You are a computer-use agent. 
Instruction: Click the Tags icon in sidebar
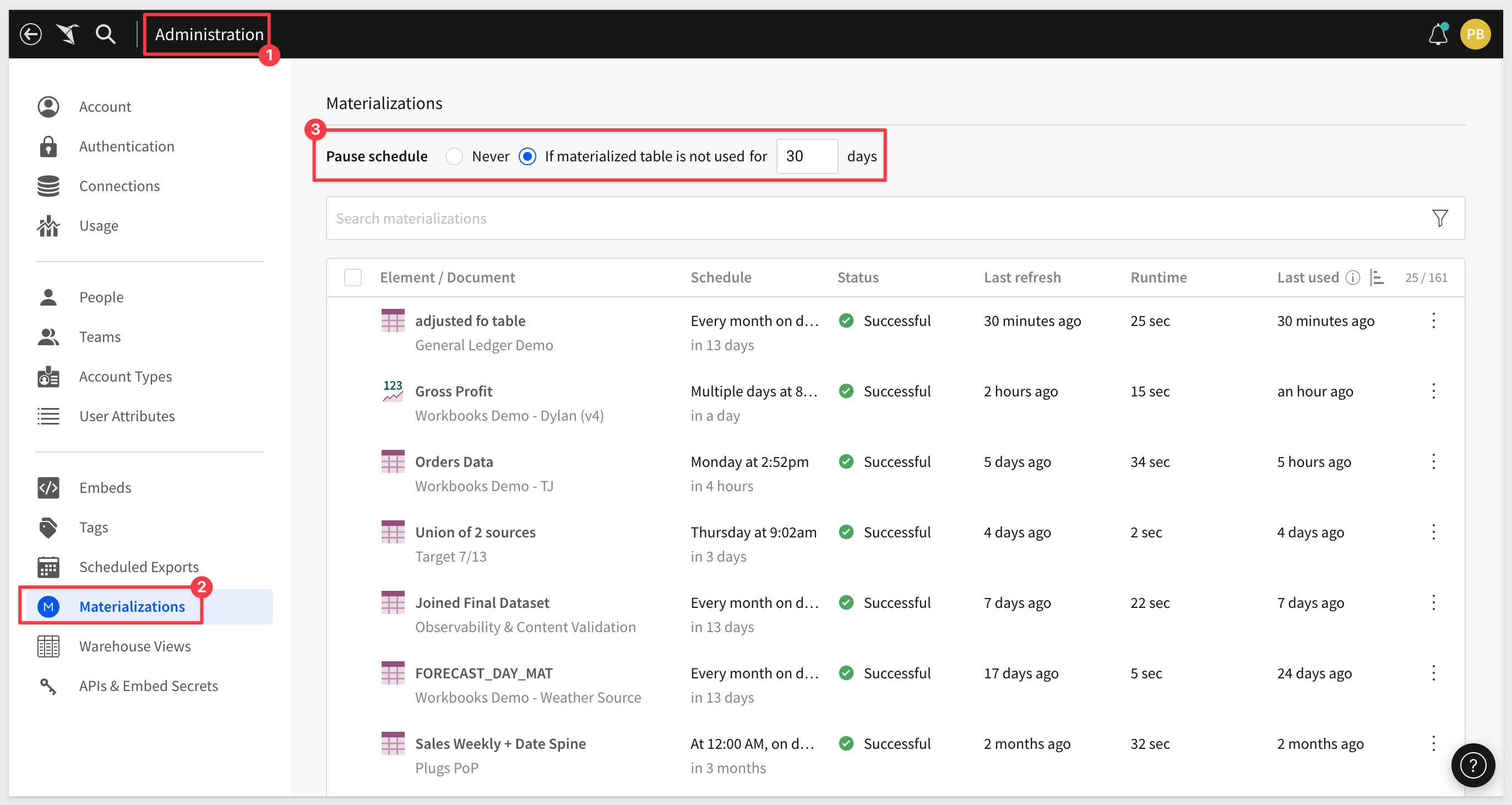(x=48, y=527)
